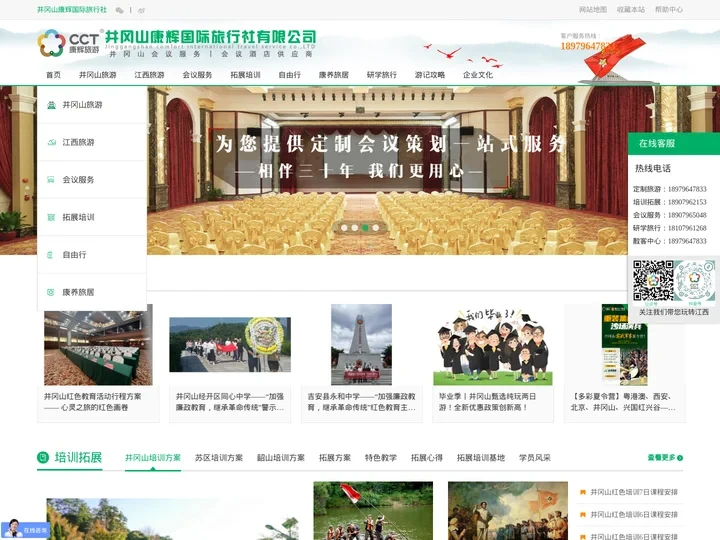Open 井冈山旅游 in the top navigation
The image size is (720, 540).
pyautogui.click(x=97, y=75)
